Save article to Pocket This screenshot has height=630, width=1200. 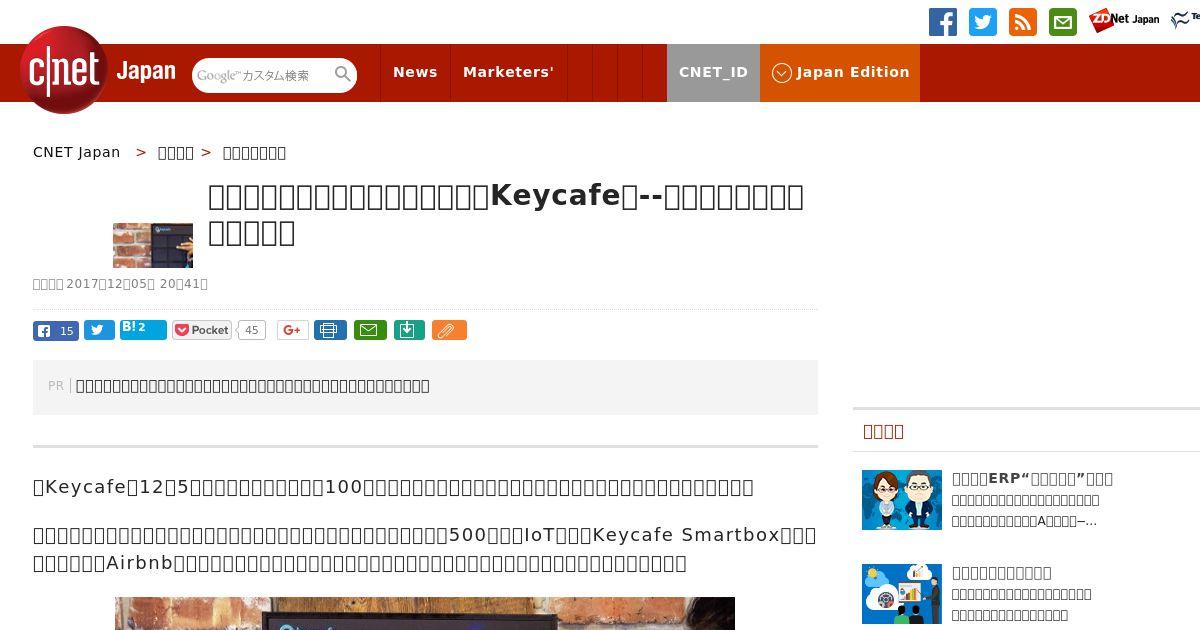[202, 330]
